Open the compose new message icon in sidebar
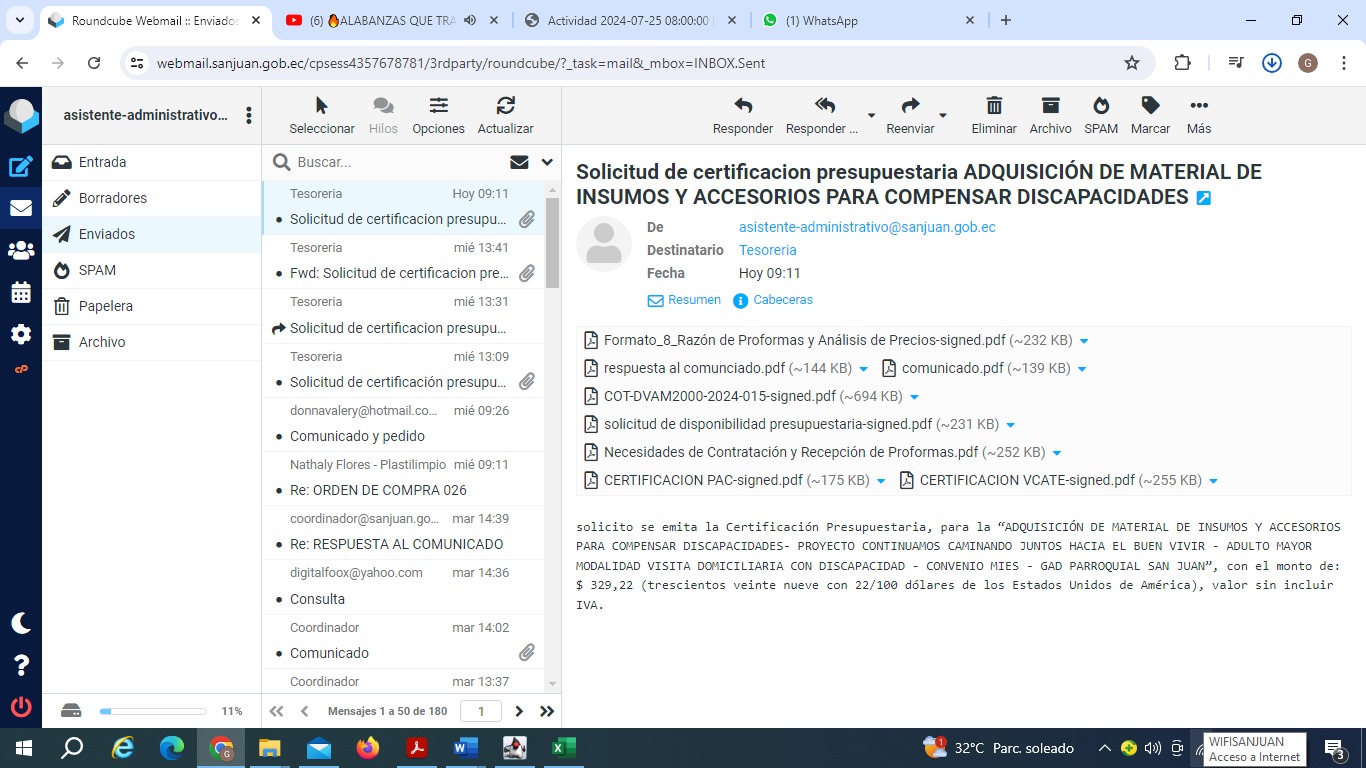 click(20, 167)
